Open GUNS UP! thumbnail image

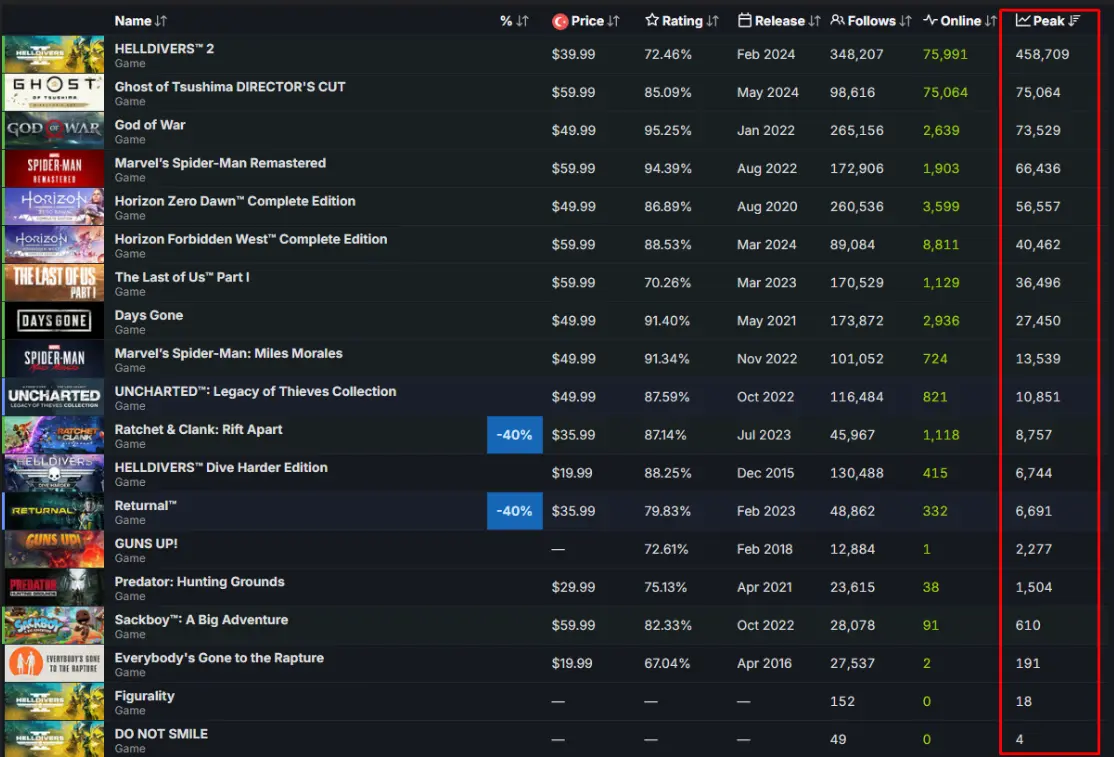pyautogui.click(x=54, y=549)
